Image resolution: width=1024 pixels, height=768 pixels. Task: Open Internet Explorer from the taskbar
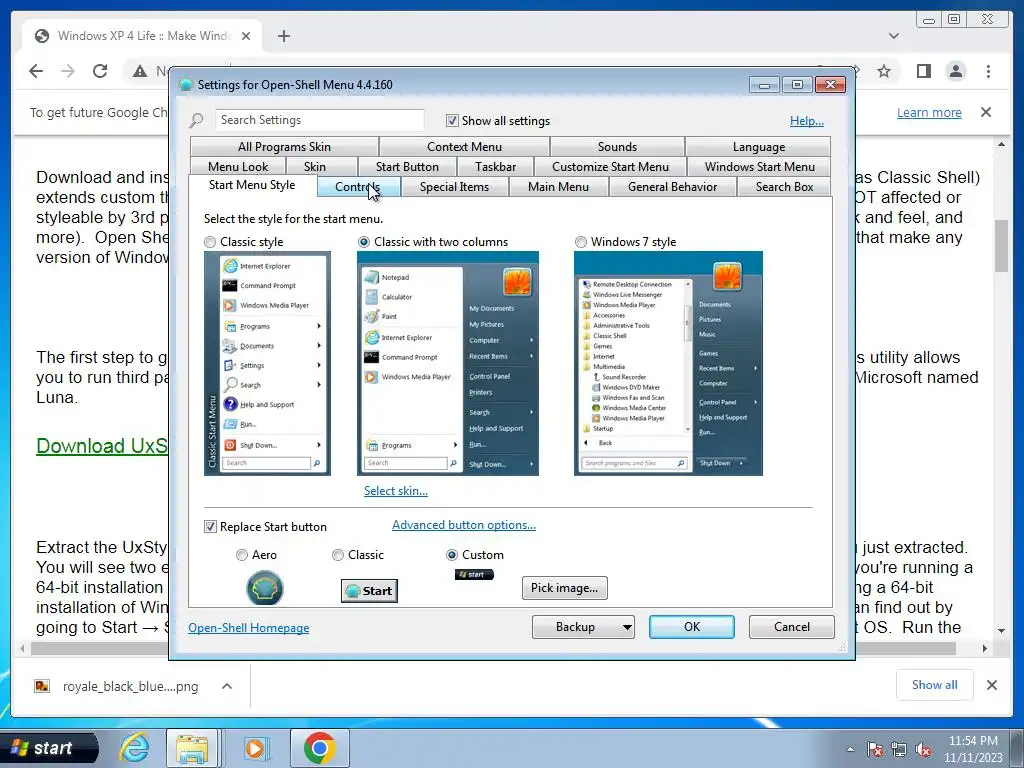click(135, 748)
